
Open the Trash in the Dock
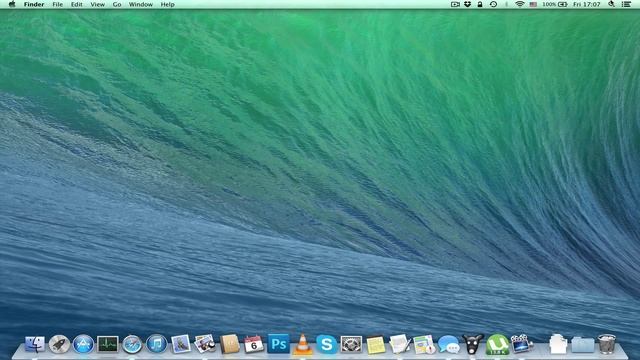point(607,344)
